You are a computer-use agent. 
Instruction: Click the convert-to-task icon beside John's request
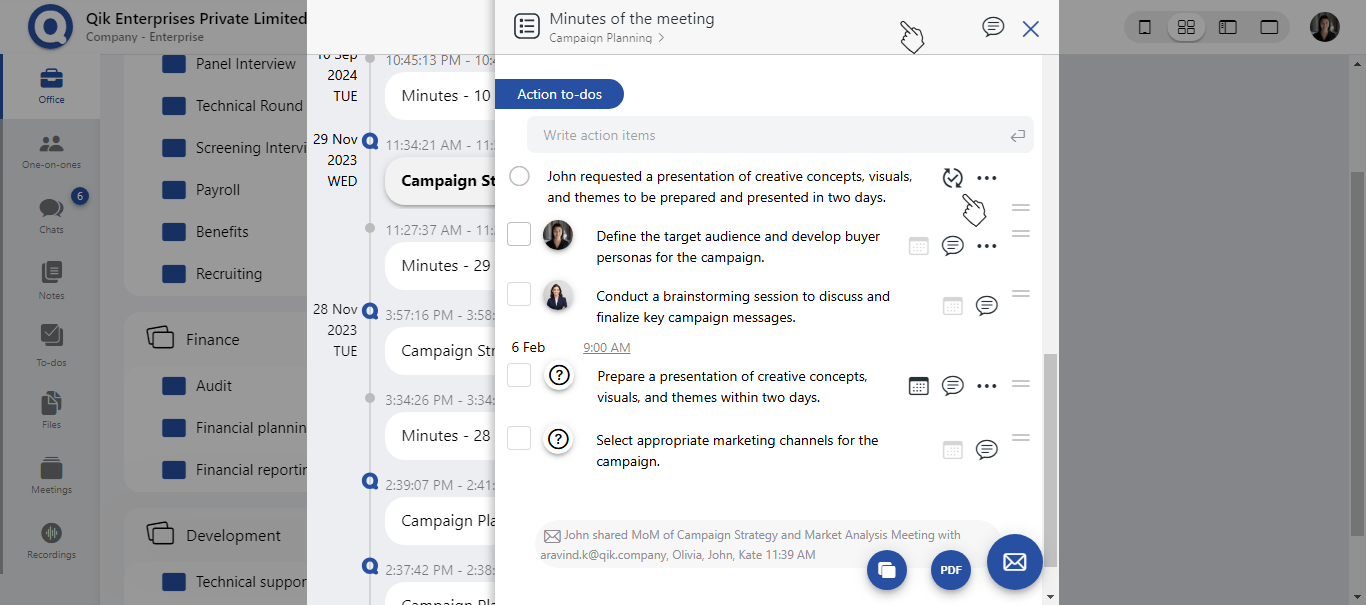pos(952,178)
